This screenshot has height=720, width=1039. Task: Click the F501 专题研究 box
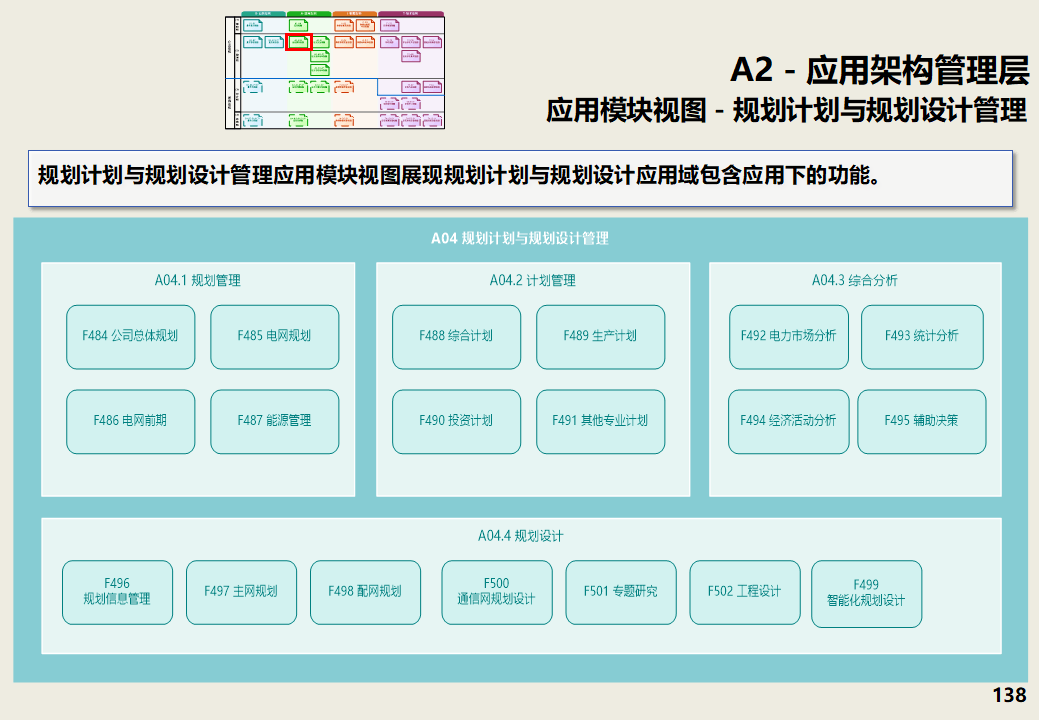click(621, 592)
